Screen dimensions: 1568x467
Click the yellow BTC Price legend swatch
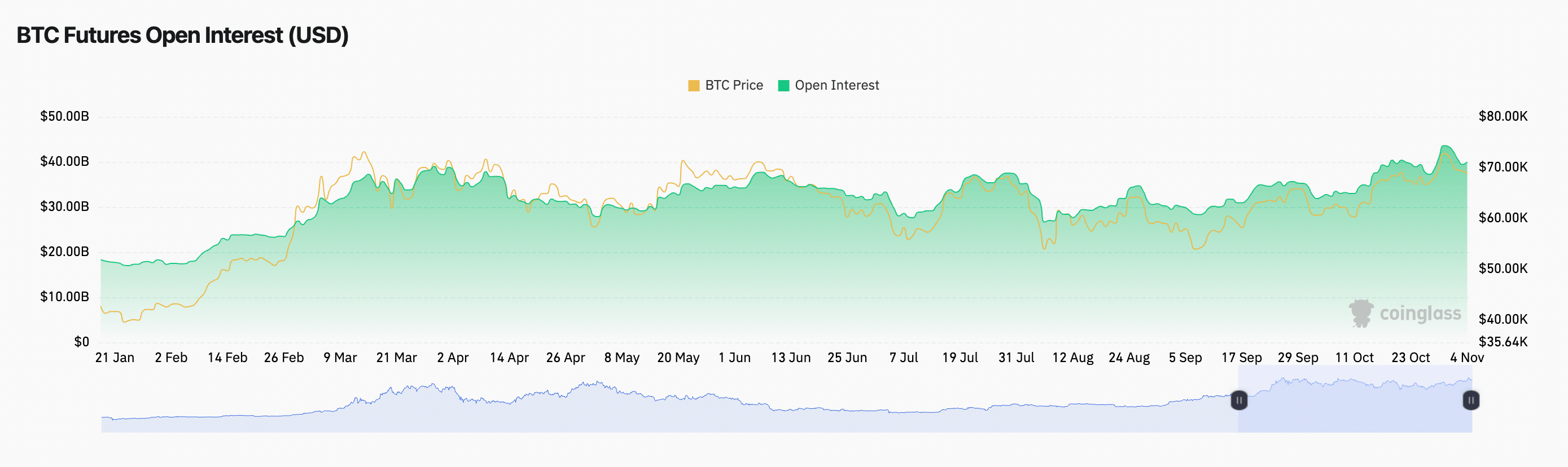coord(693,86)
